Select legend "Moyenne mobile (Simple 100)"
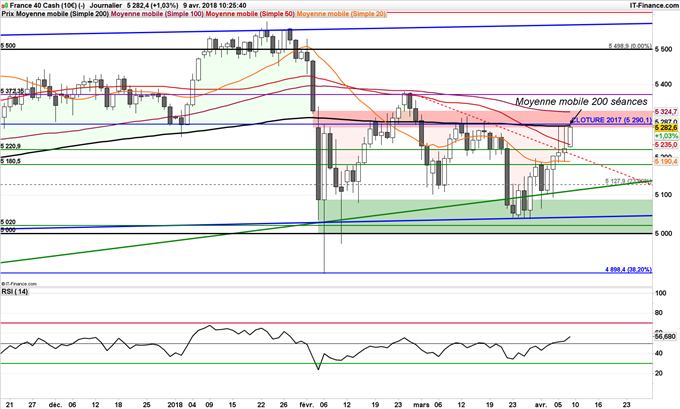 157,14
